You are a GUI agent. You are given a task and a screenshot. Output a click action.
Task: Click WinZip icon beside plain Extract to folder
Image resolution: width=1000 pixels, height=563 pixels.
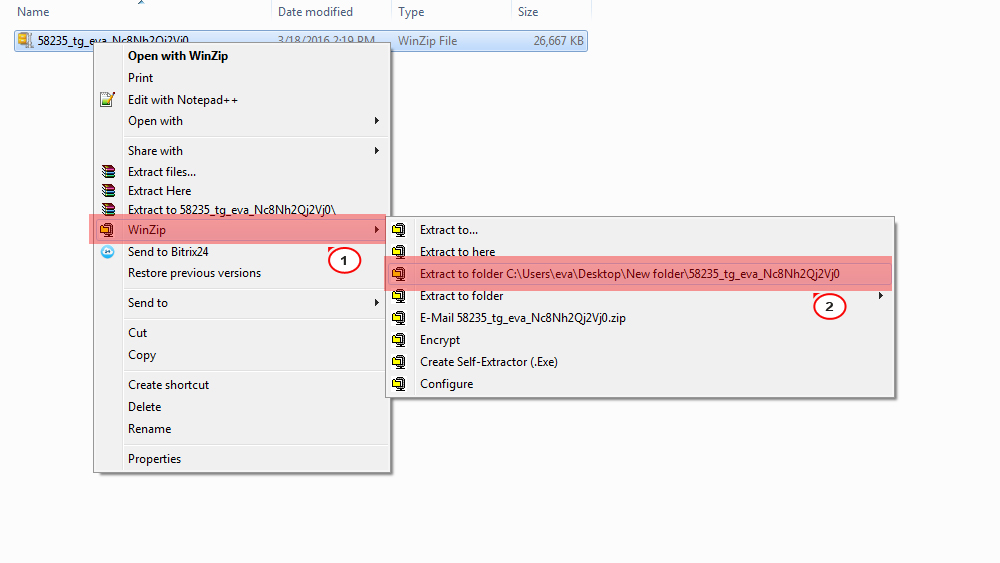tap(399, 296)
